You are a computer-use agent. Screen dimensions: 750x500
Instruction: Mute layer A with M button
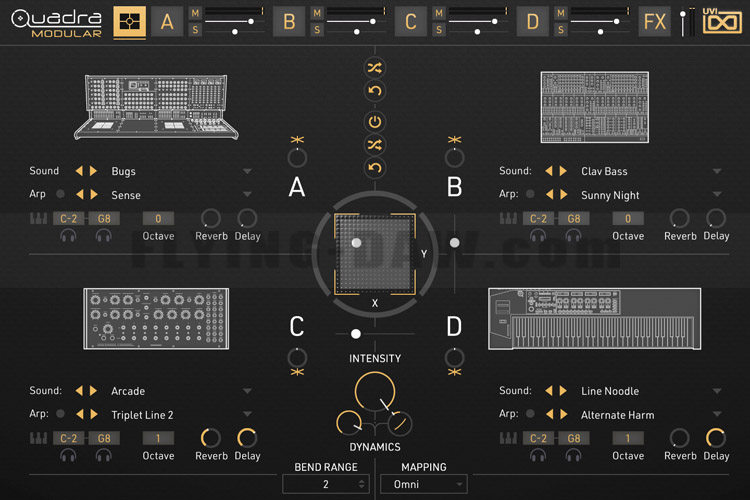tap(195, 14)
